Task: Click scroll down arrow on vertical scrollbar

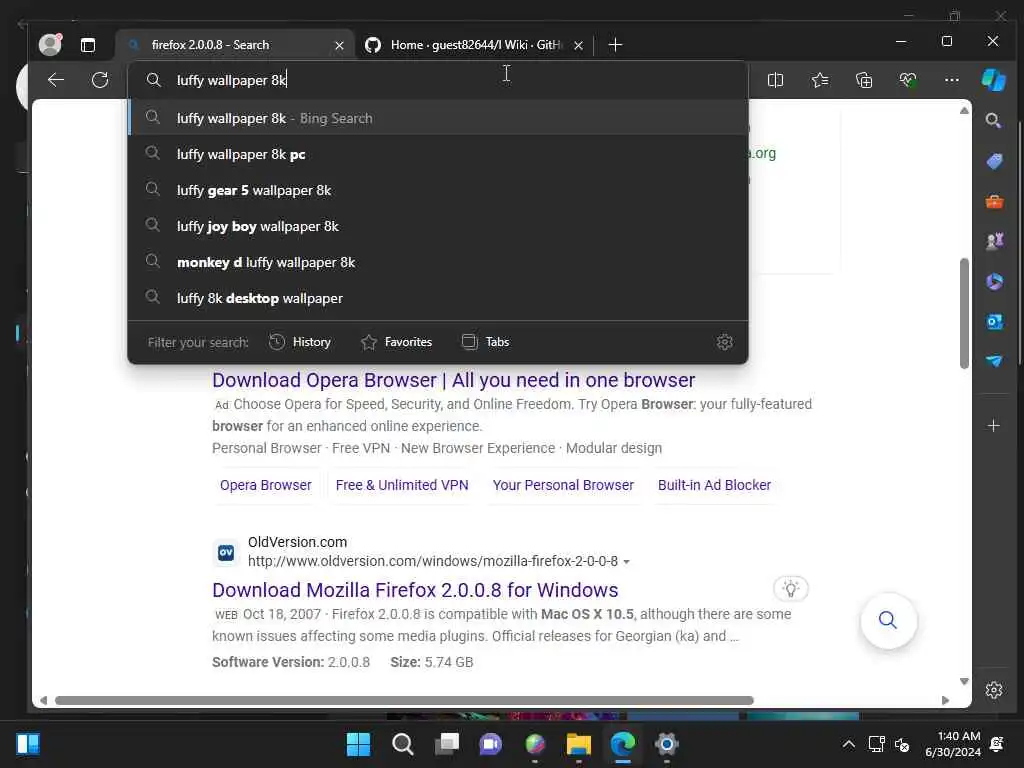Action: click(x=964, y=681)
